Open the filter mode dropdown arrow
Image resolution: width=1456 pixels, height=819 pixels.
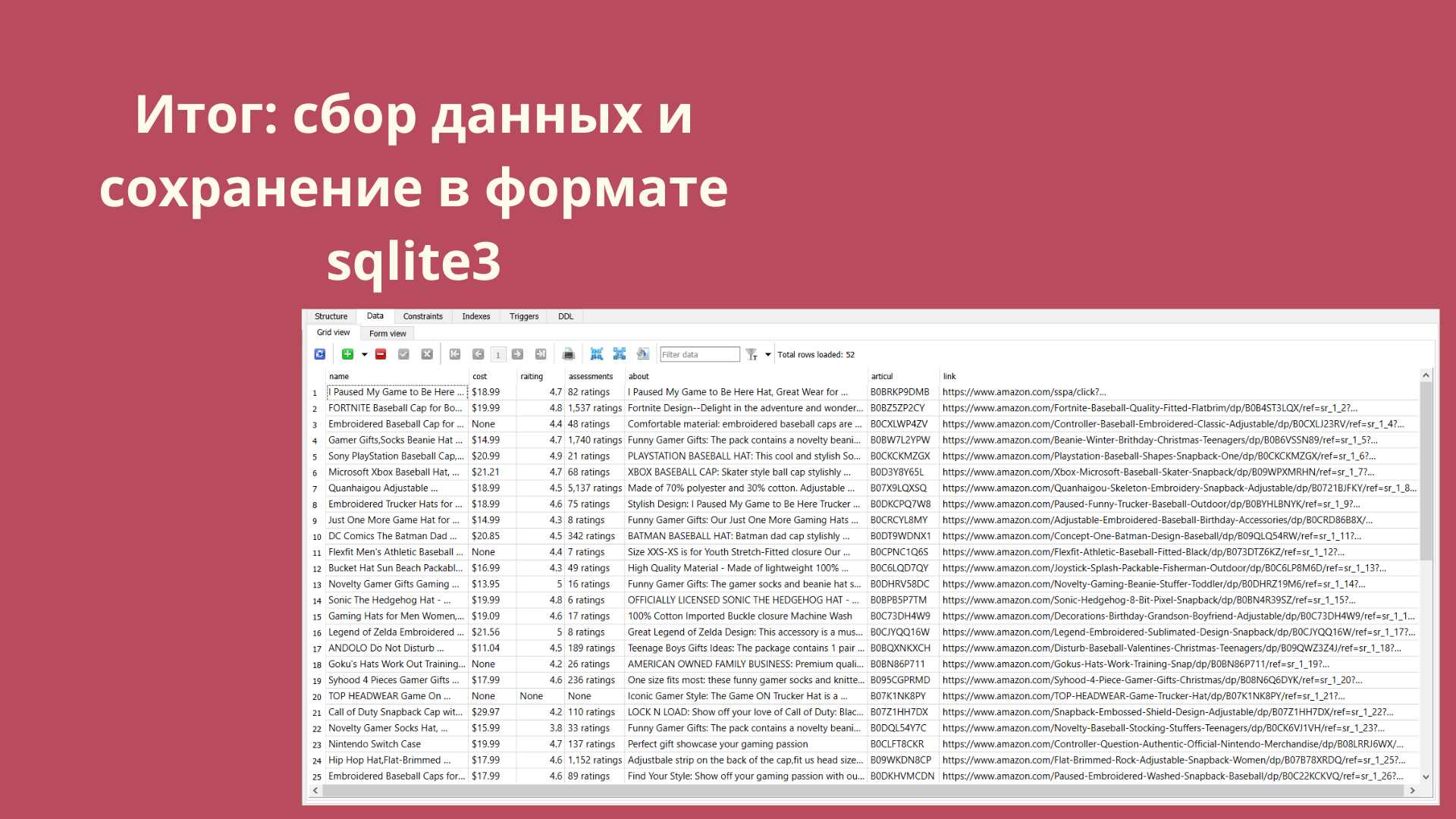768,354
